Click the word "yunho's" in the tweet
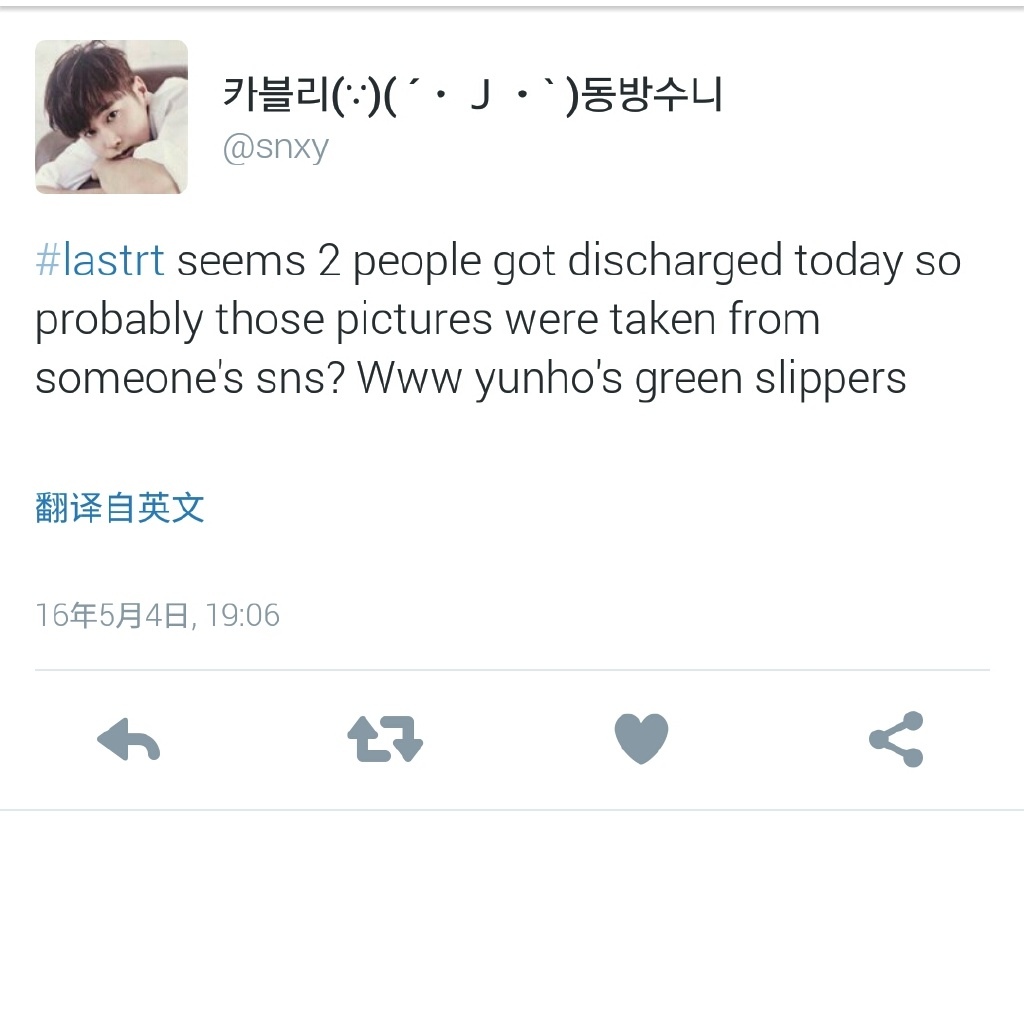Screen dimensions: 1024x1024 point(549,381)
